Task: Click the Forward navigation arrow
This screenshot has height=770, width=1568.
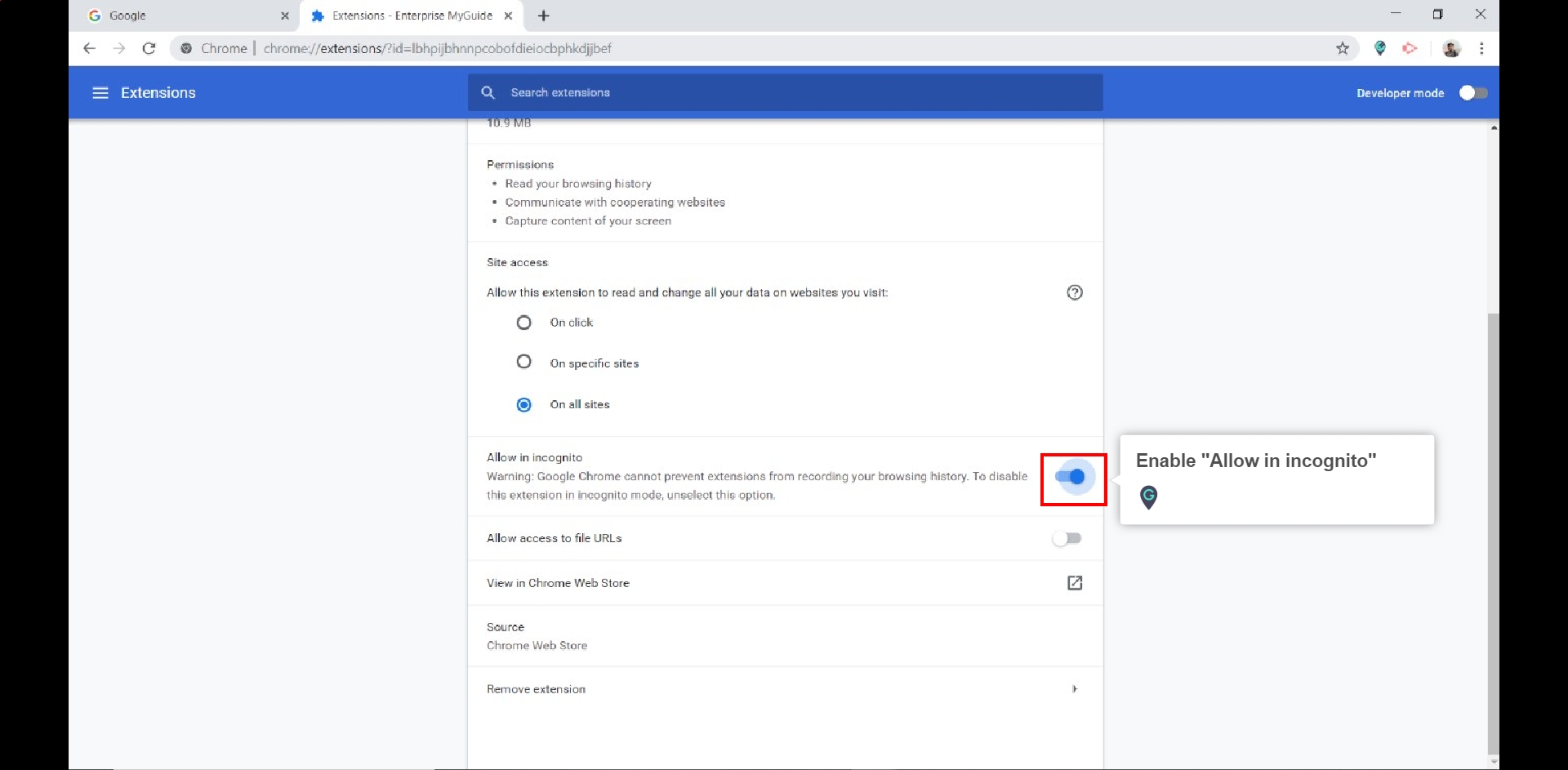Action: [119, 48]
